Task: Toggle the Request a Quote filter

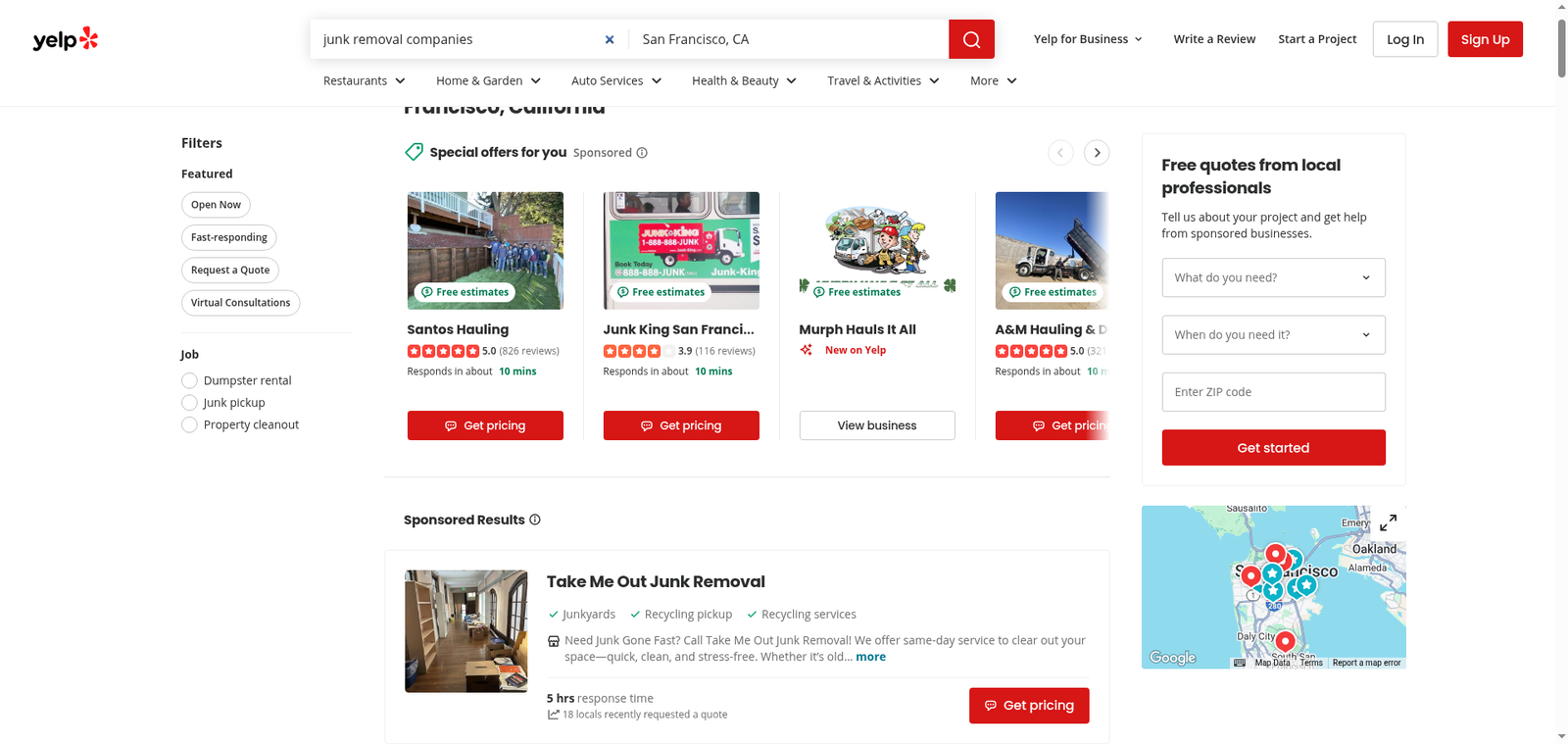Action: 230,271
